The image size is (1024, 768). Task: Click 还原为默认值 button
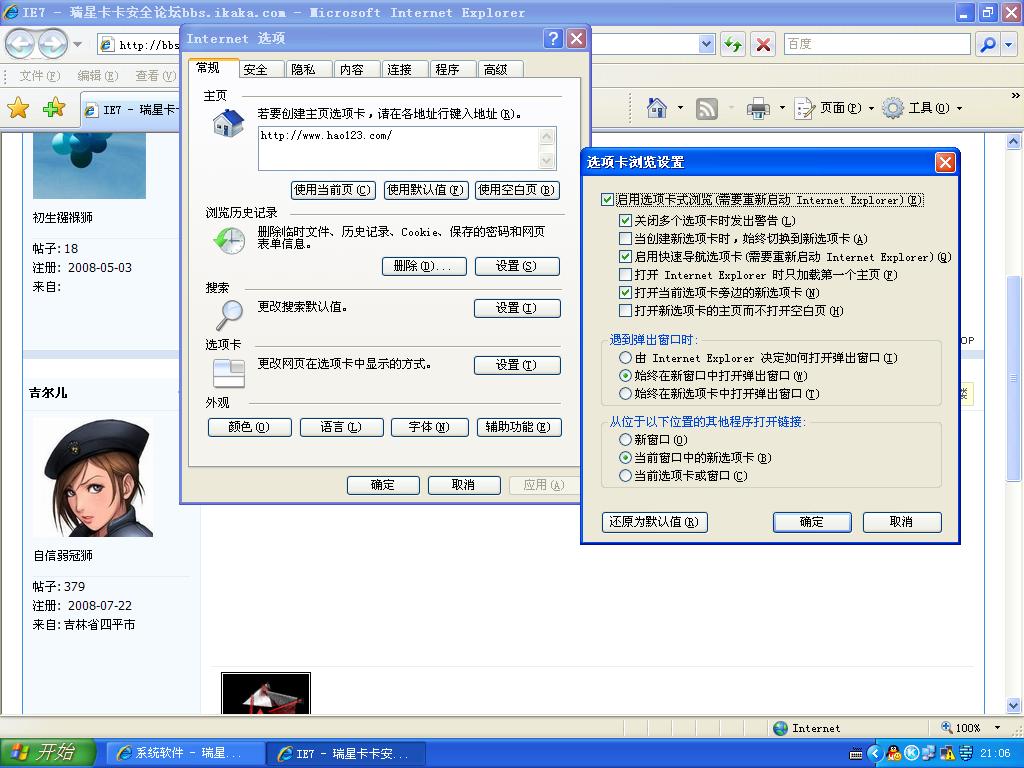654,522
